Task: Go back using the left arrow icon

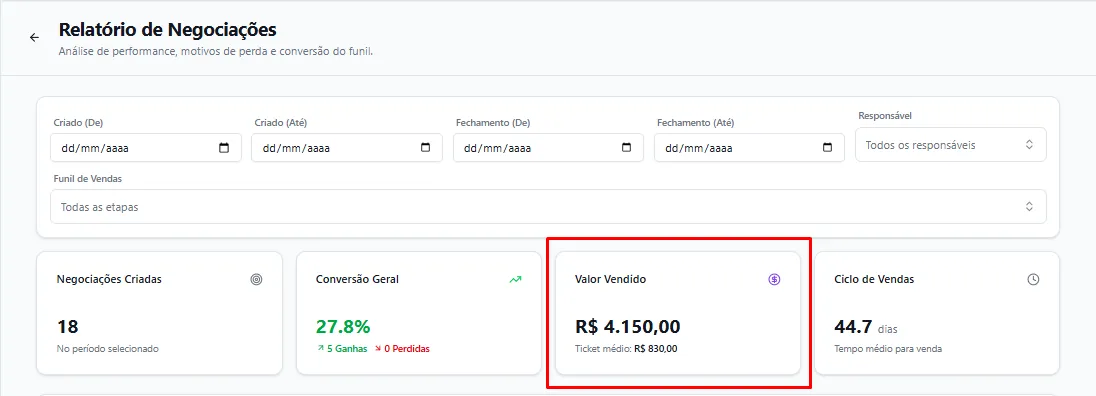Action: coord(34,38)
